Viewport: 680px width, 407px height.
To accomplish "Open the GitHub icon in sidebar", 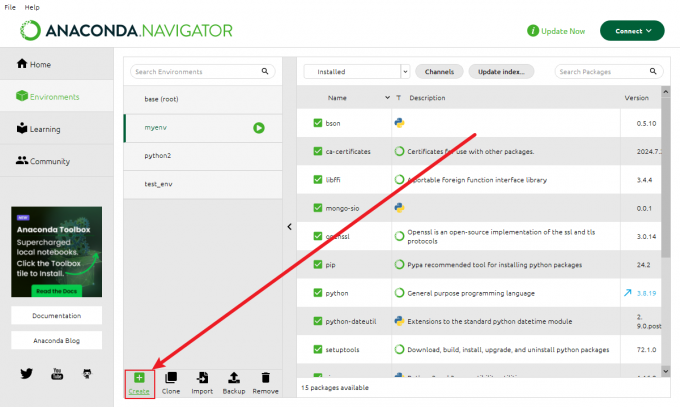I will click(87, 374).
